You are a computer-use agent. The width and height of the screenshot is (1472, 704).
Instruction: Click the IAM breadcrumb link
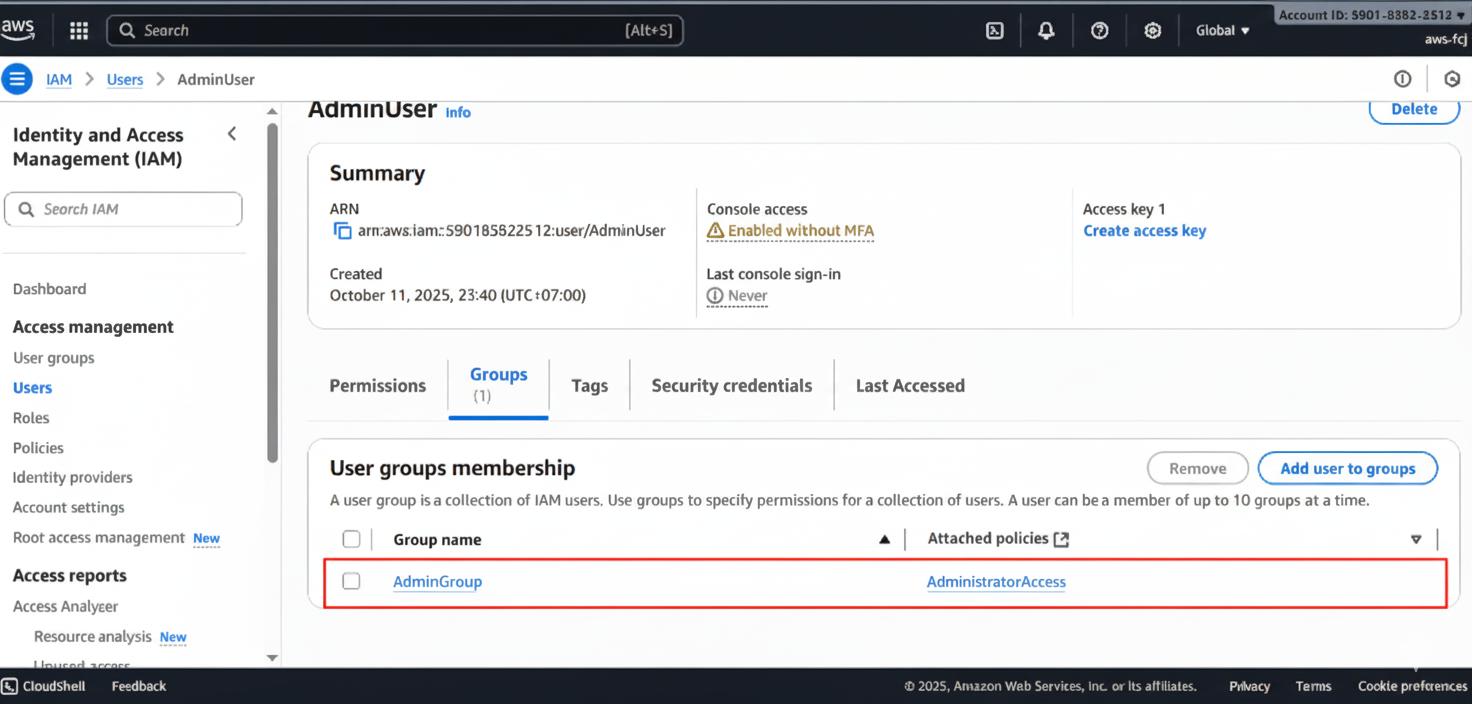pyautogui.click(x=59, y=80)
